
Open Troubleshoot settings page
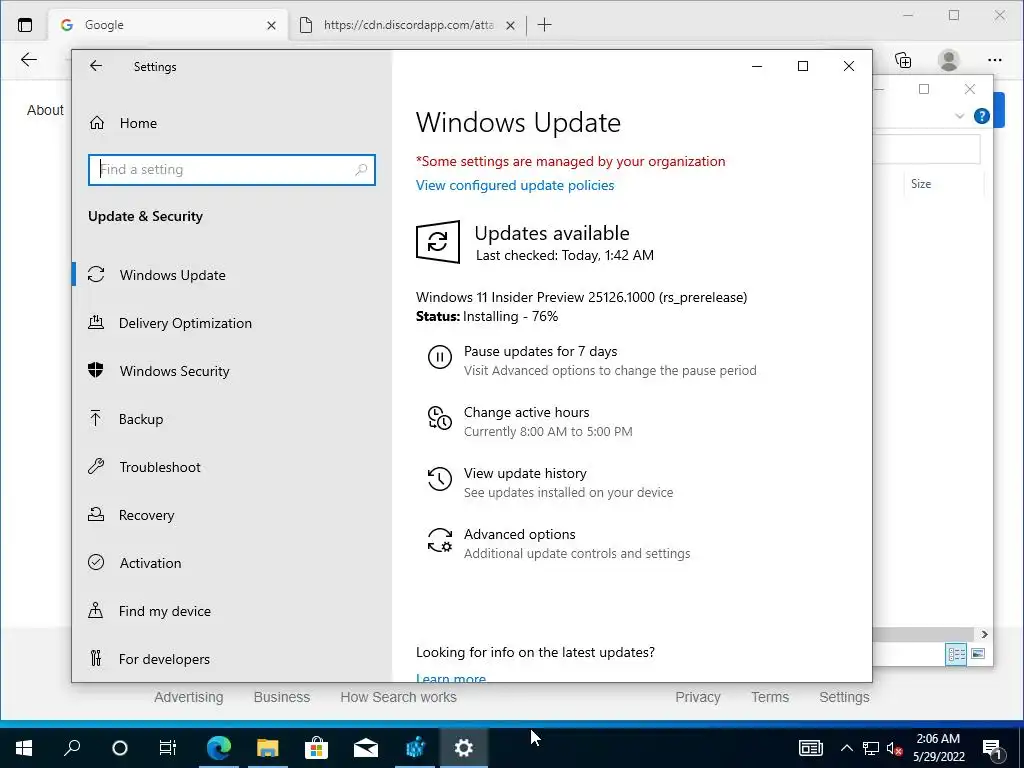point(159,467)
